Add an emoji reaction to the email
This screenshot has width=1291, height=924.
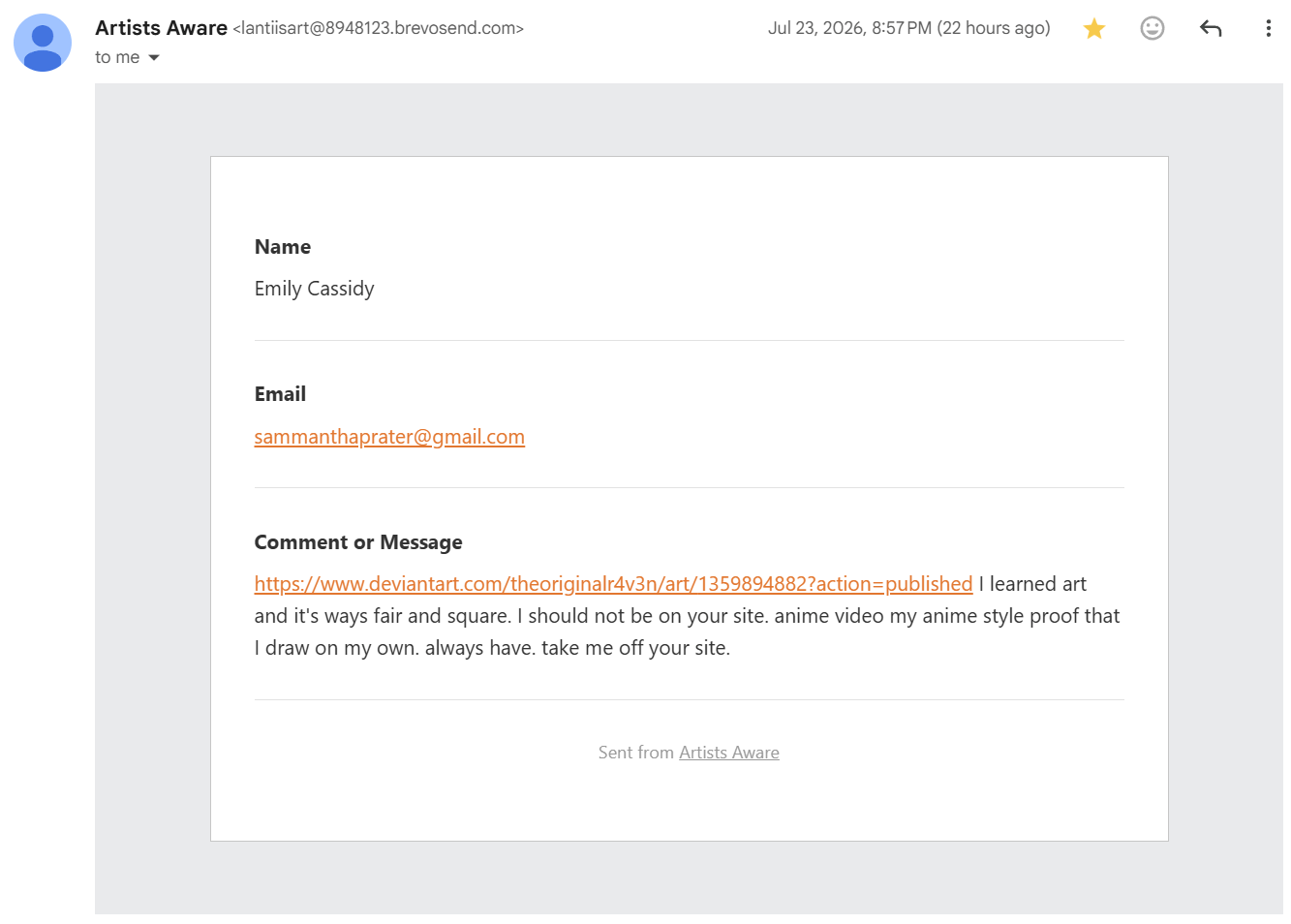(x=1153, y=28)
